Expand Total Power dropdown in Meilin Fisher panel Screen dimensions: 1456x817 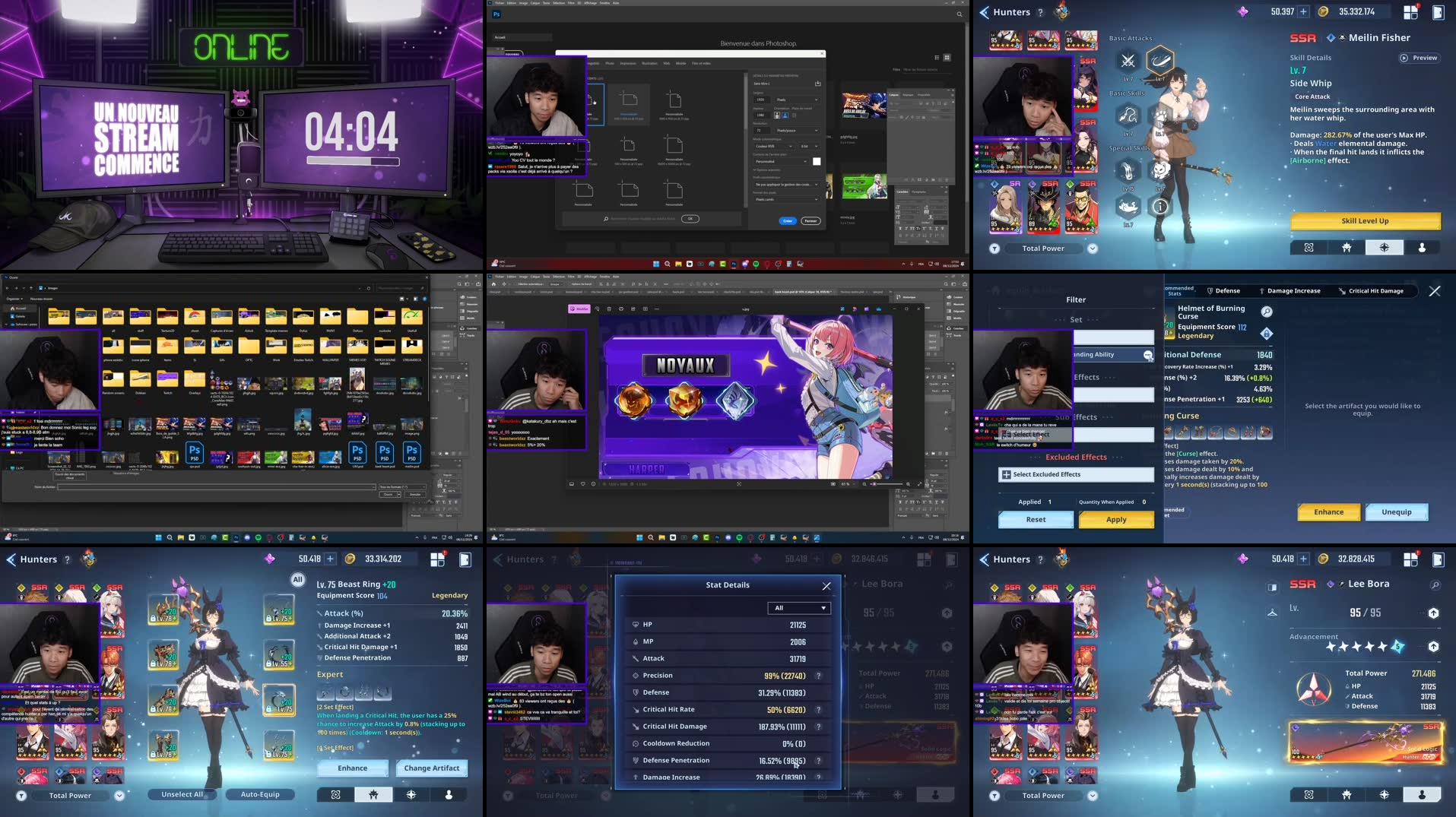coord(1092,249)
